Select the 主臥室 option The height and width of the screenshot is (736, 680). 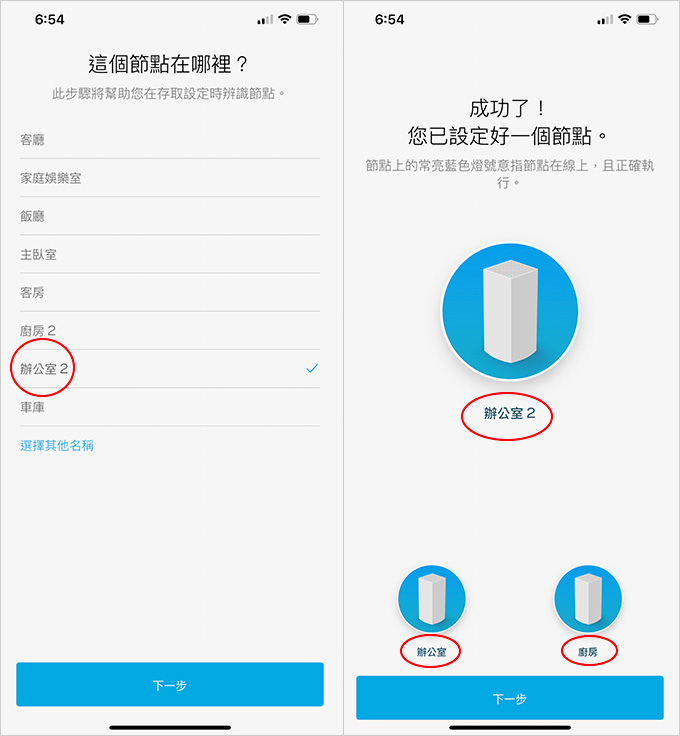[169, 254]
